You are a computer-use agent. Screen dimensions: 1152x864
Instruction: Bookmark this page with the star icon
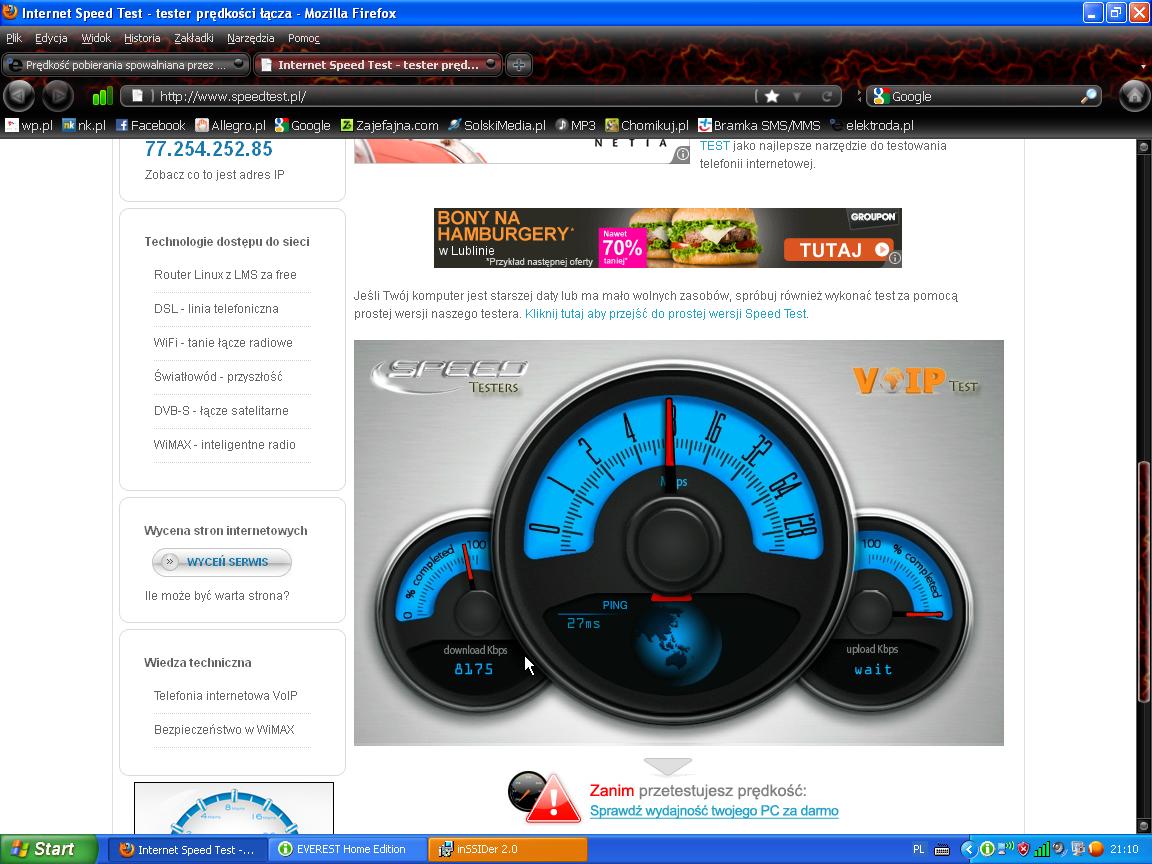coord(771,96)
